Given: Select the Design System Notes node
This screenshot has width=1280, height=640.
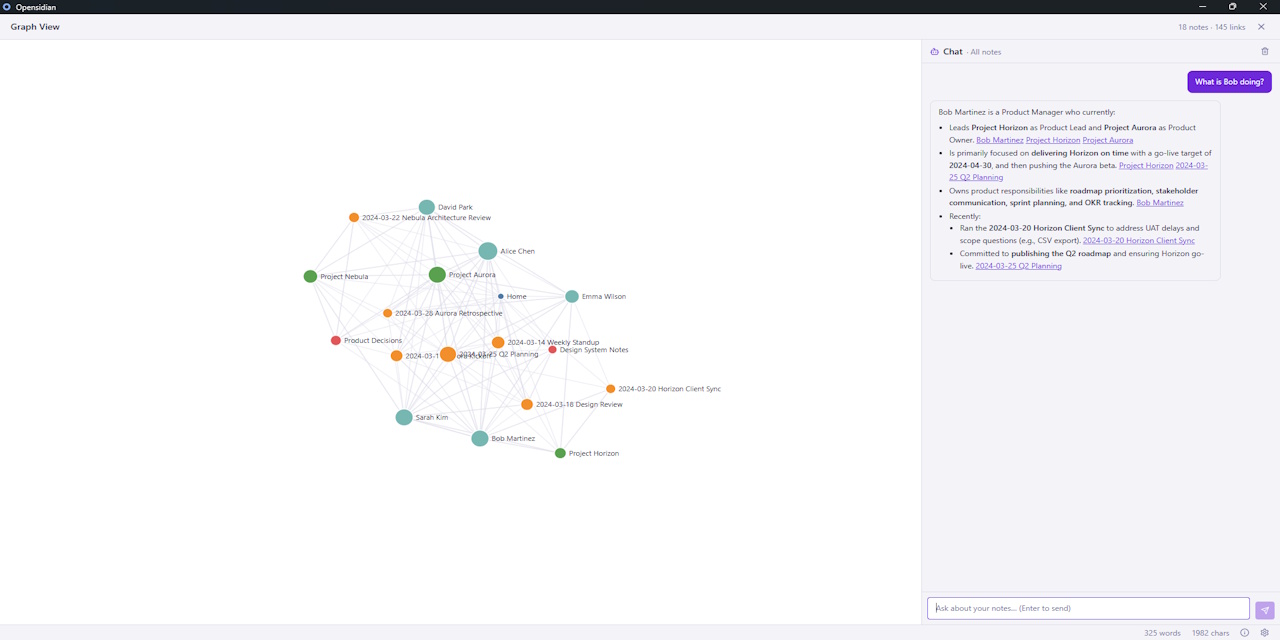Looking at the screenshot, I should (x=553, y=350).
